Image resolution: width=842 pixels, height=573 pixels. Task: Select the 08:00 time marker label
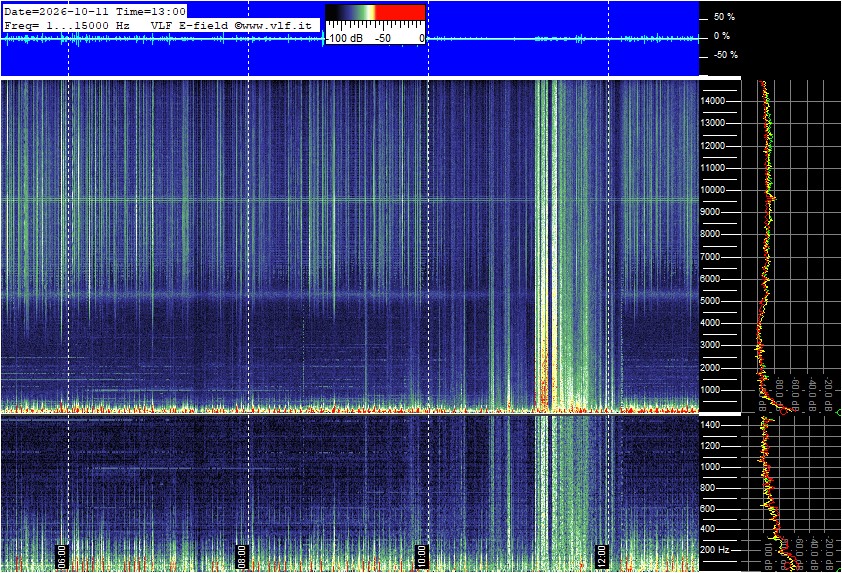pos(242,557)
